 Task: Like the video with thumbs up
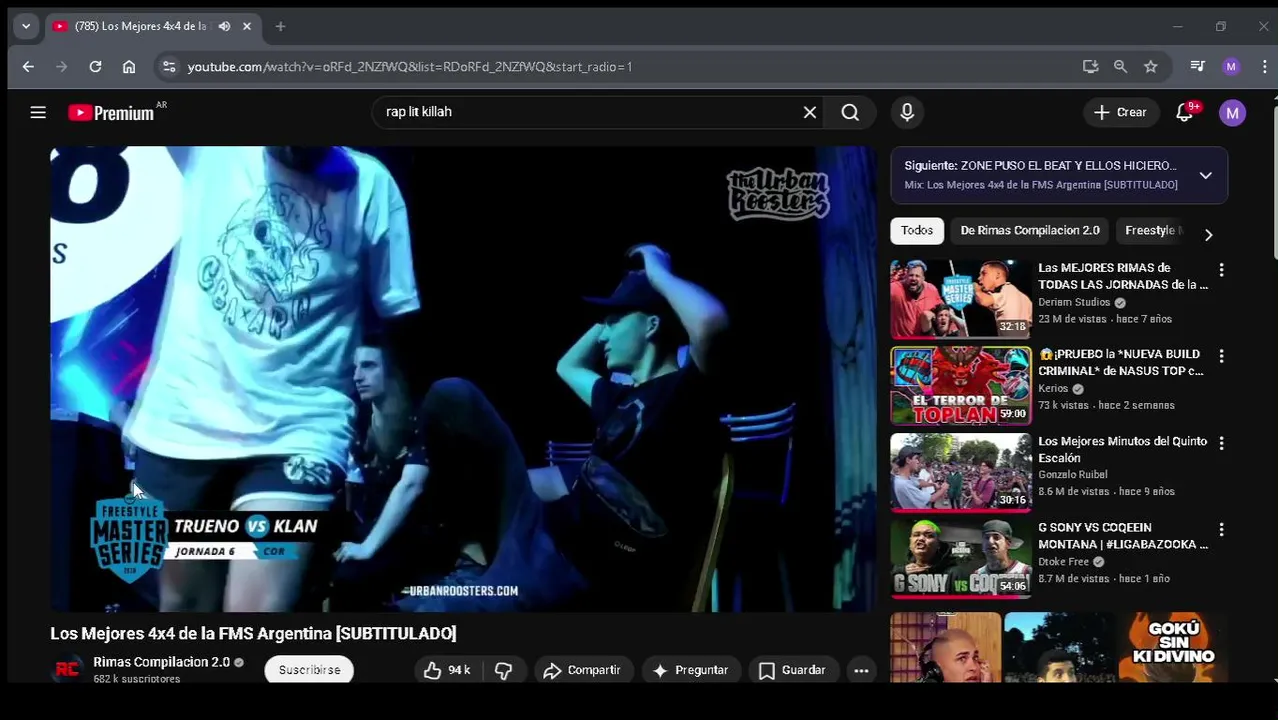(446, 670)
